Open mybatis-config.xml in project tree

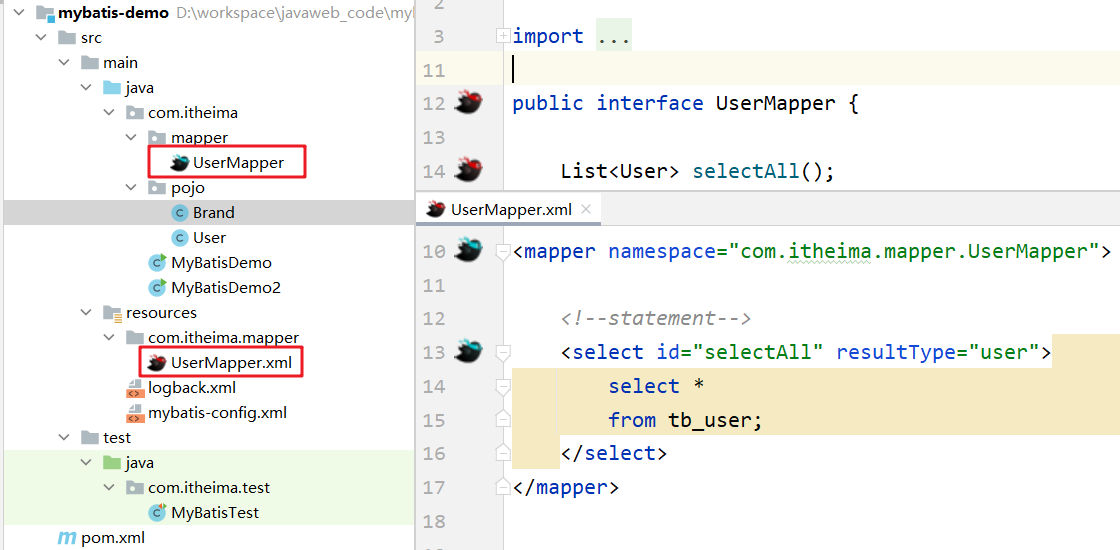point(217,412)
